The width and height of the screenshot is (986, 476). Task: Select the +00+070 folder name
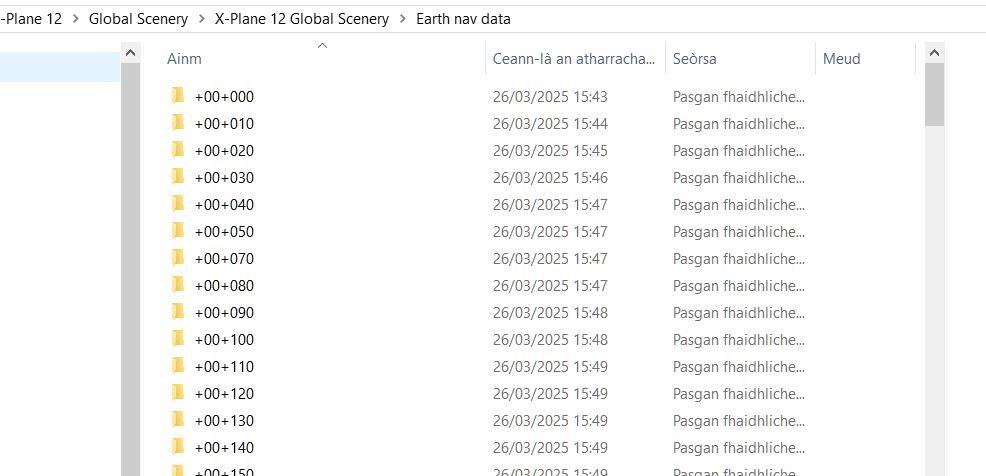click(224, 258)
